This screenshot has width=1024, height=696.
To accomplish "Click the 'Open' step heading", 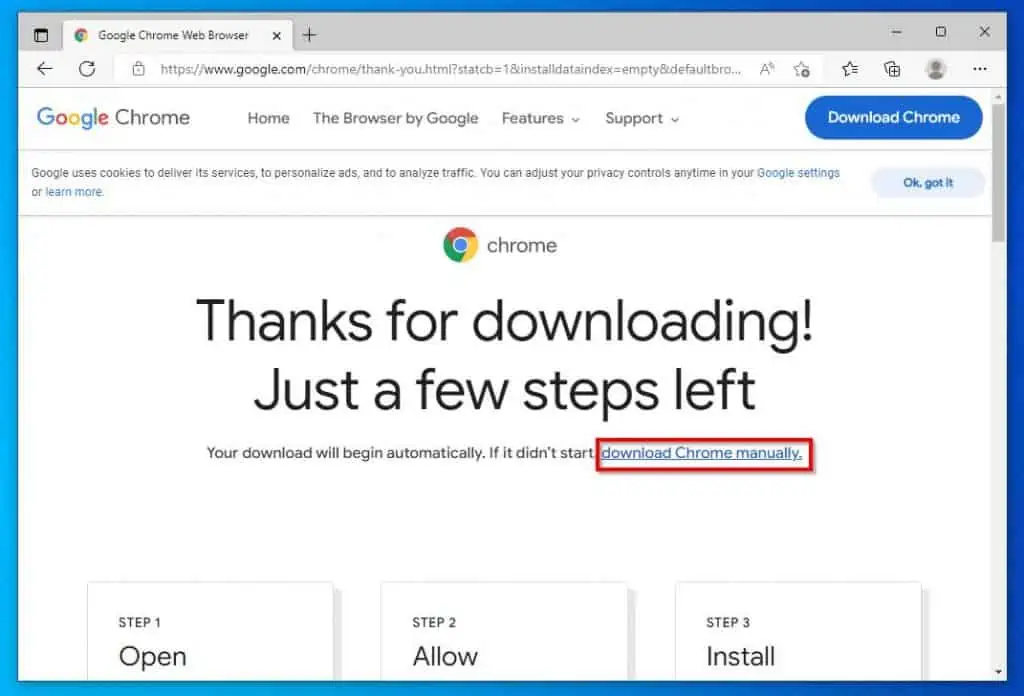I will pyautogui.click(x=153, y=656).
